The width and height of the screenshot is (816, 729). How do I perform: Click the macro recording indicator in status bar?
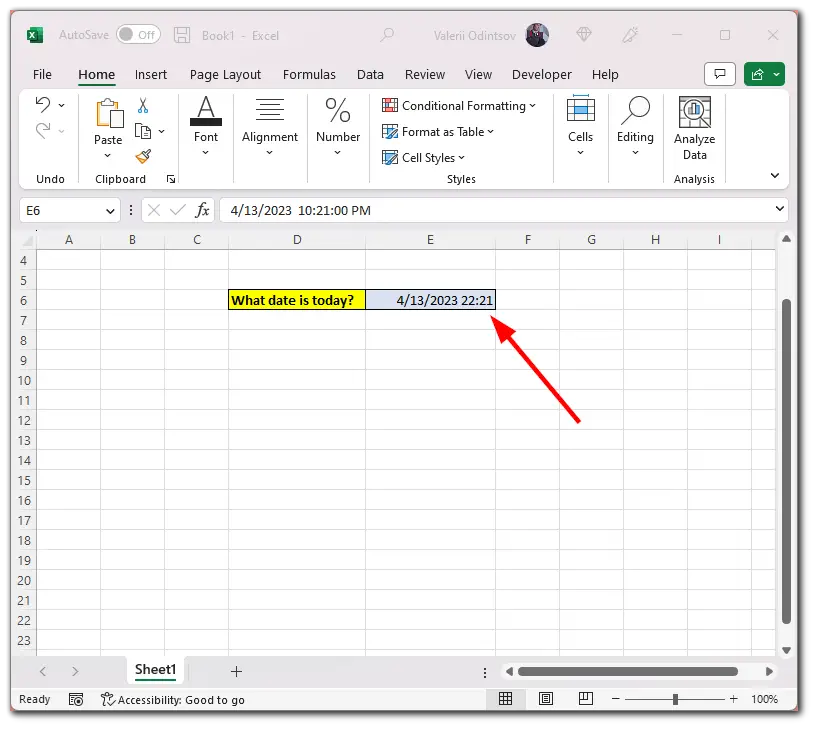pyautogui.click(x=76, y=699)
